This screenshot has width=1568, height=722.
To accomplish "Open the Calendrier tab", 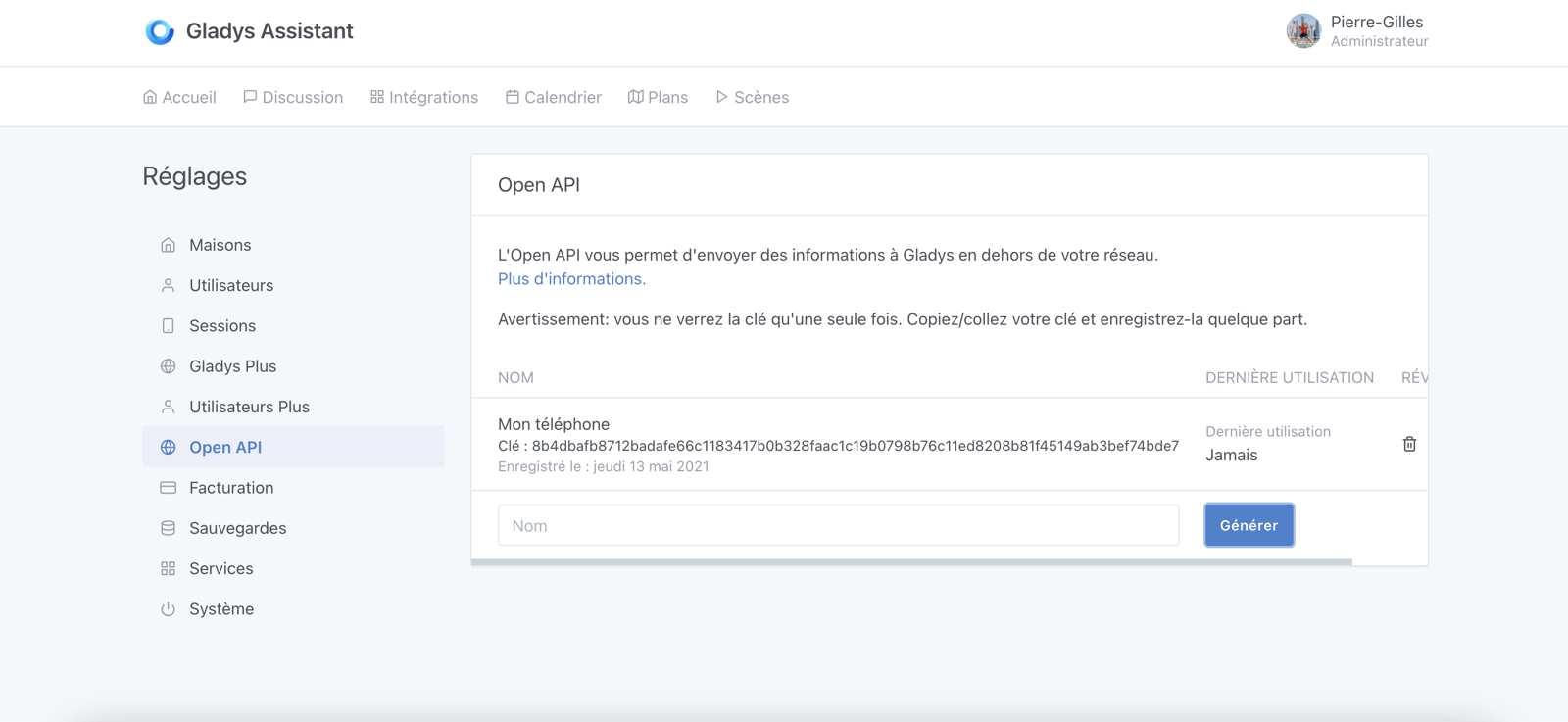I will pos(554,97).
